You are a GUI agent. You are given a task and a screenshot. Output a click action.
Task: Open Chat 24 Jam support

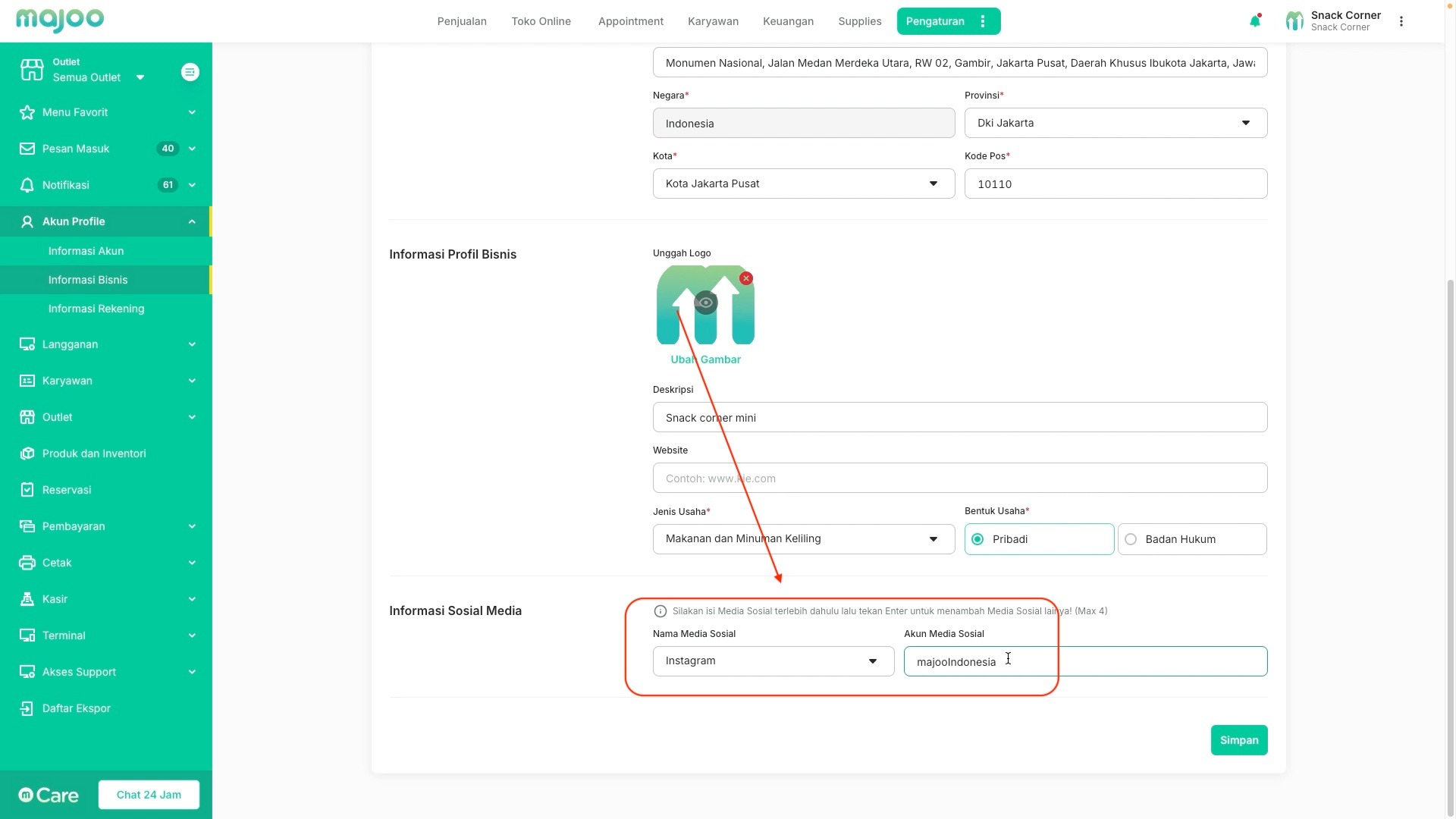pos(149,795)
